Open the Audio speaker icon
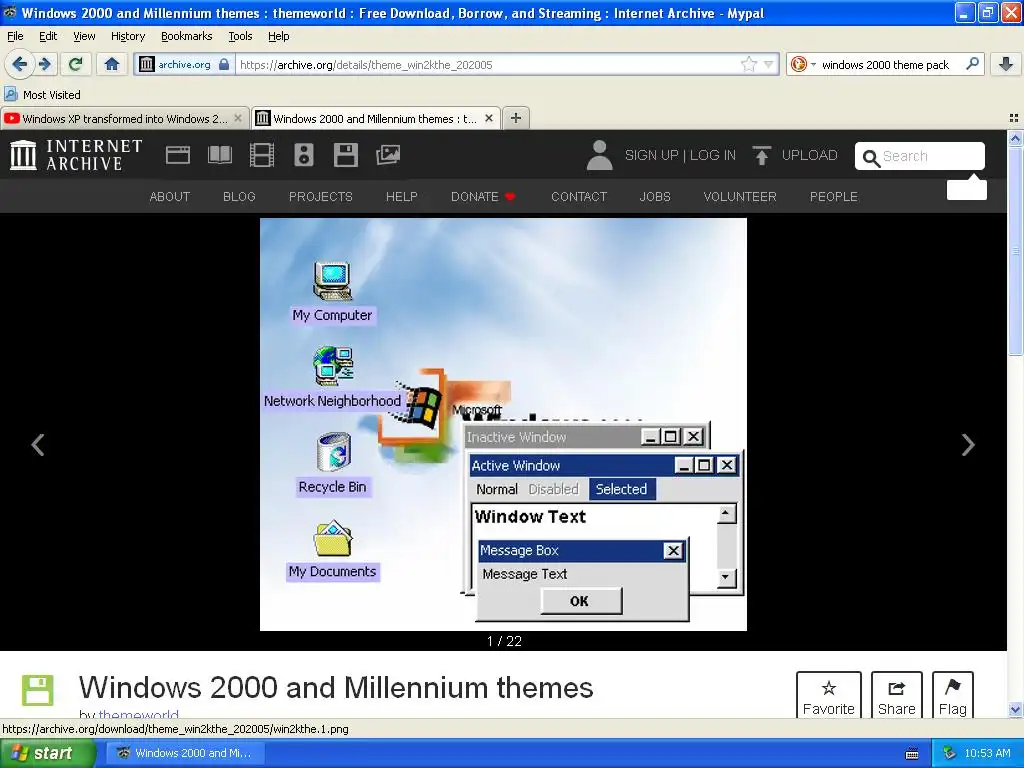Screen dimensions: 1024x768 coord(304,155)
